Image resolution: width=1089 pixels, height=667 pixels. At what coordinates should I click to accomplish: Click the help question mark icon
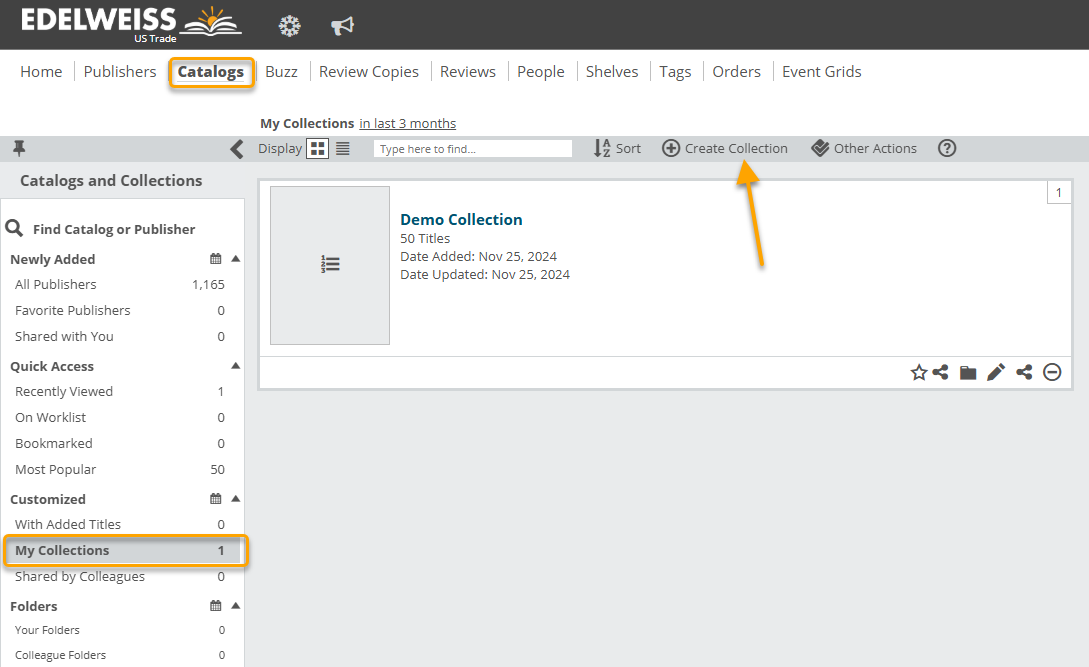[947, 148]
